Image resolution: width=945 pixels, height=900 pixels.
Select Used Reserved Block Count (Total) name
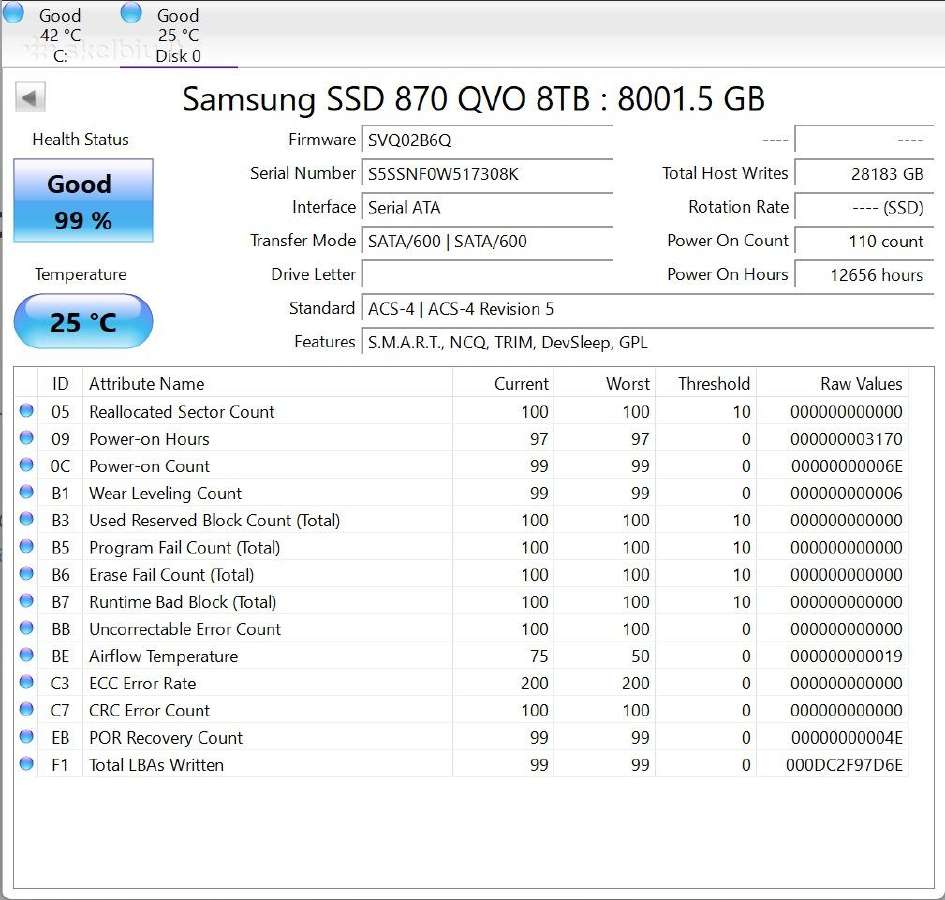coord(215,520)
